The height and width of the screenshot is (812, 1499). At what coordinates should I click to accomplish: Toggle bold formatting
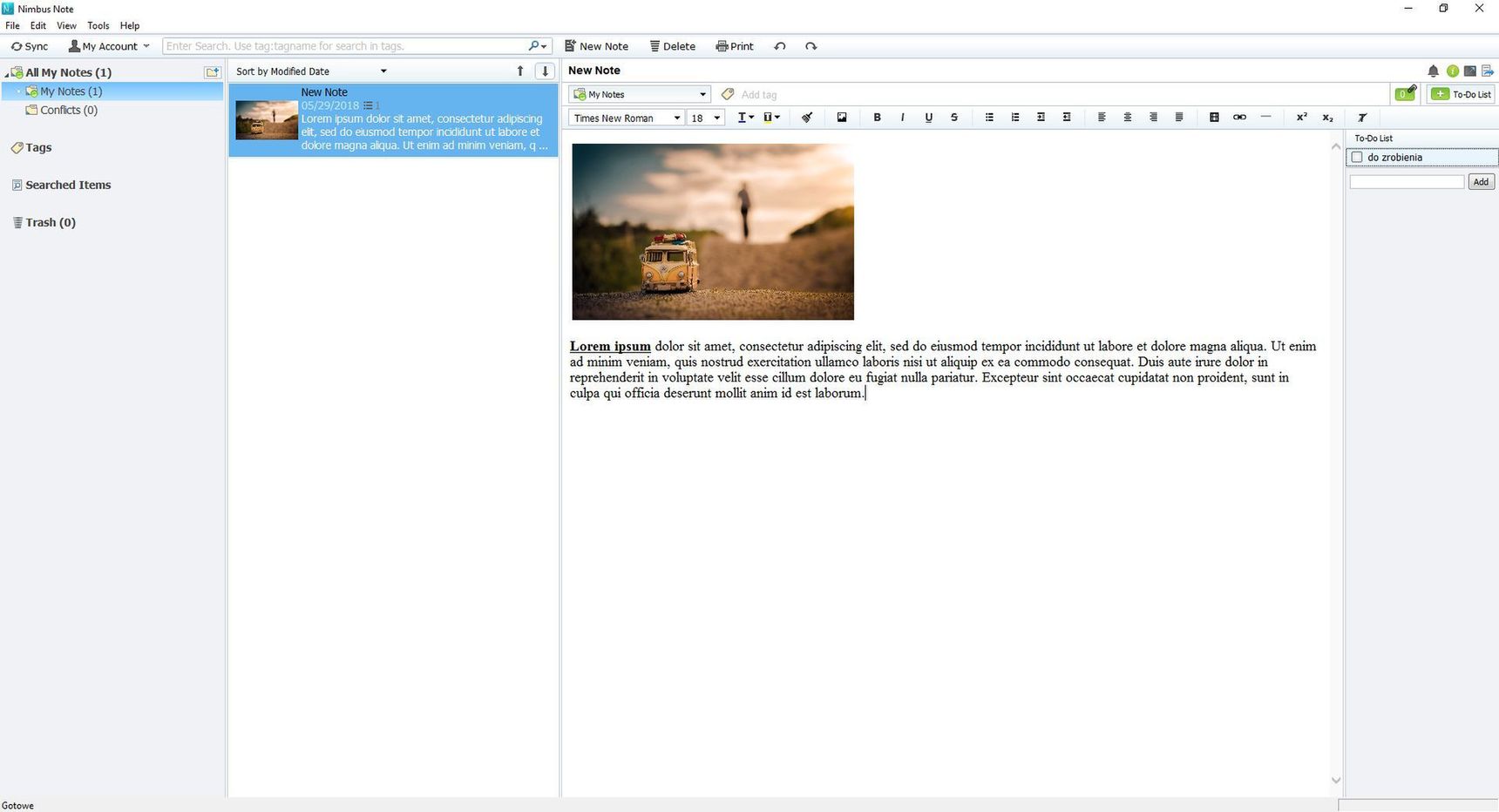coord(877,118)
